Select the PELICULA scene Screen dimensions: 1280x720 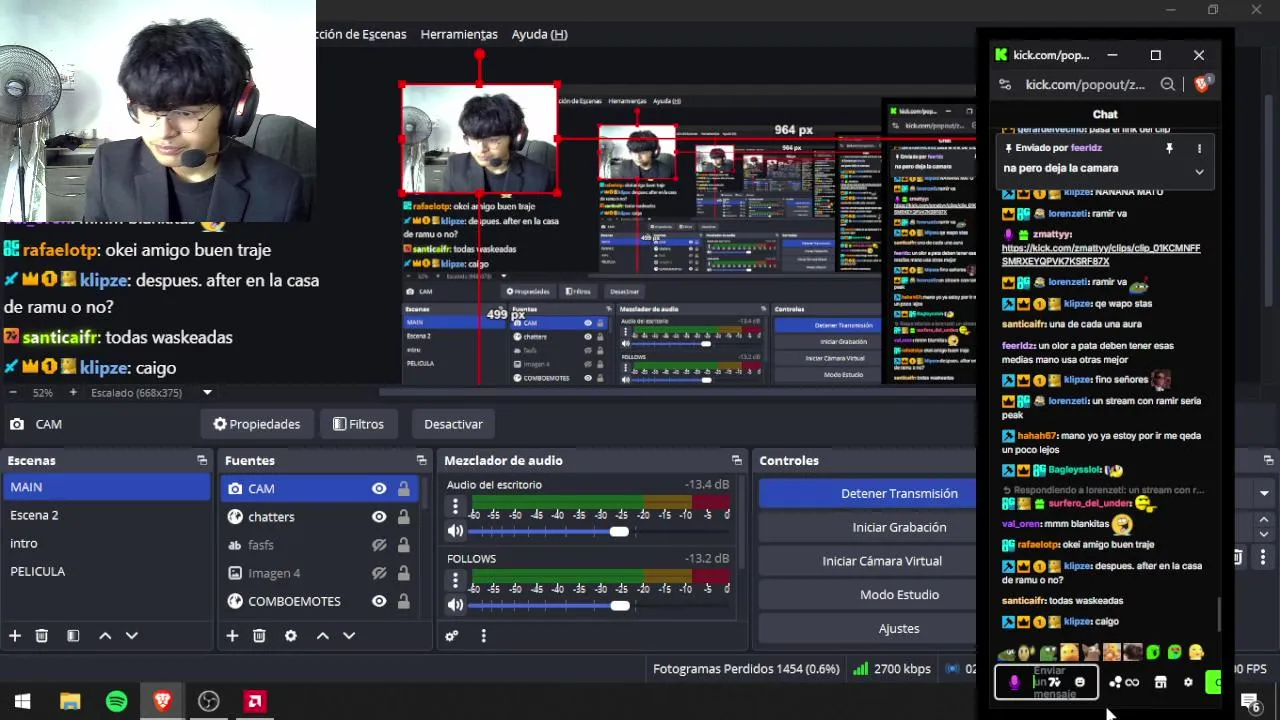(105, 571)
